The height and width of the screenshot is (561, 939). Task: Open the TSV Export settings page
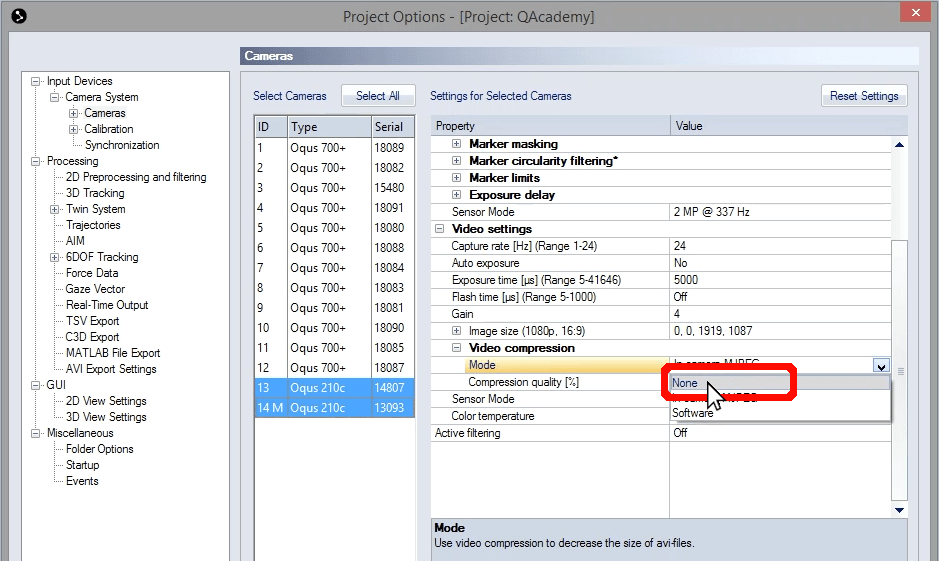92,321
